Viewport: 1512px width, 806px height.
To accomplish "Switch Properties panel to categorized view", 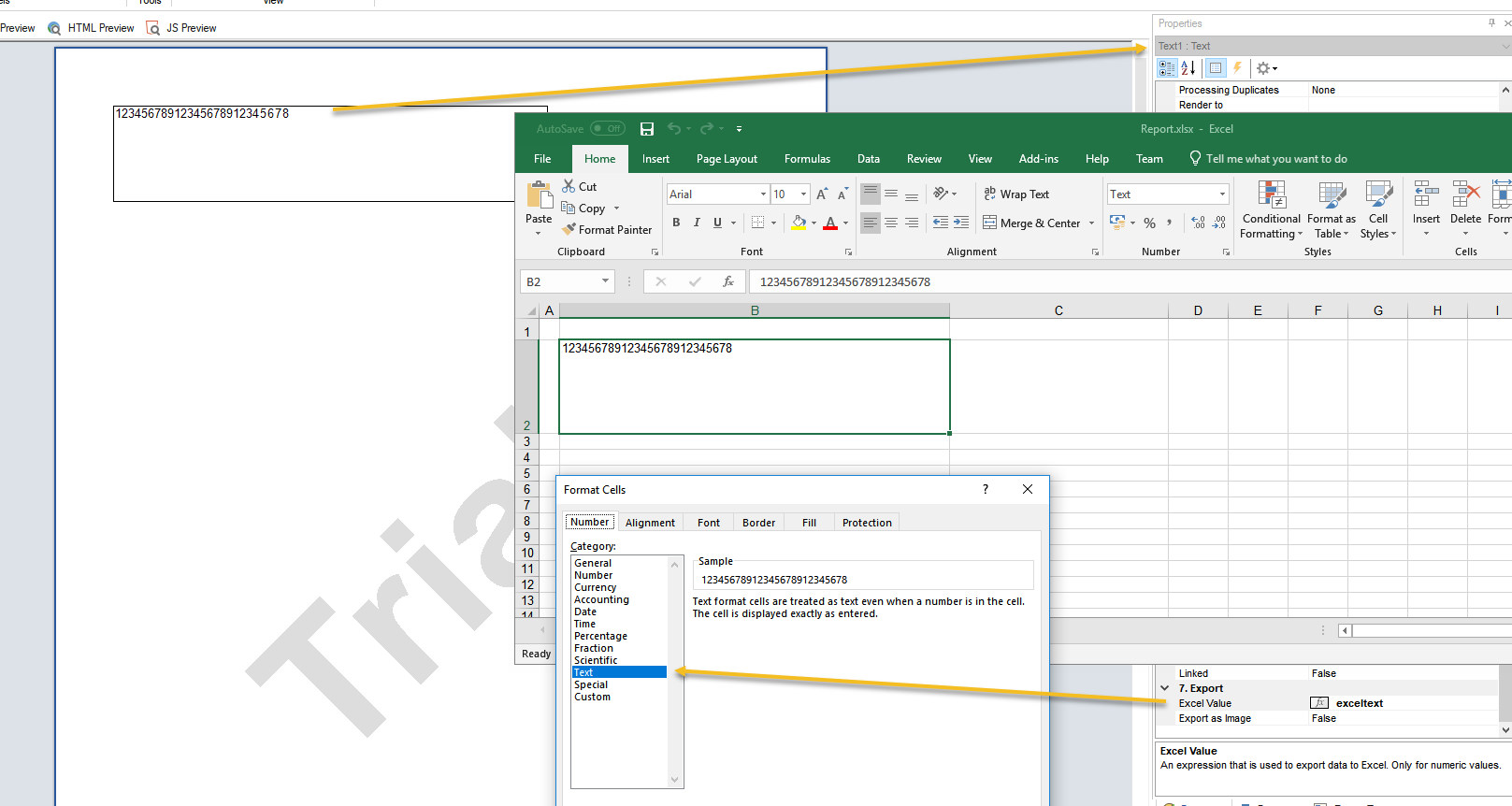I will (1167, 68).
